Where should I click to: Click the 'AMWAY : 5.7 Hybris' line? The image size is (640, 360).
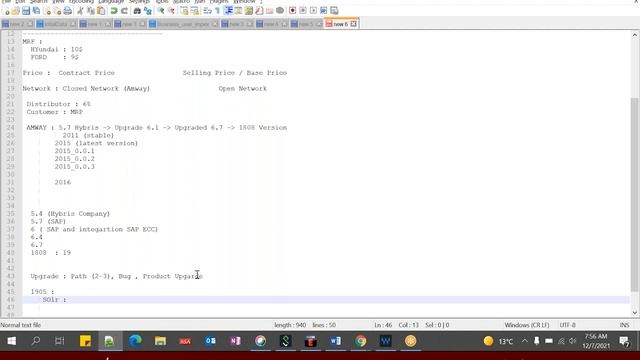click(157, 128)
